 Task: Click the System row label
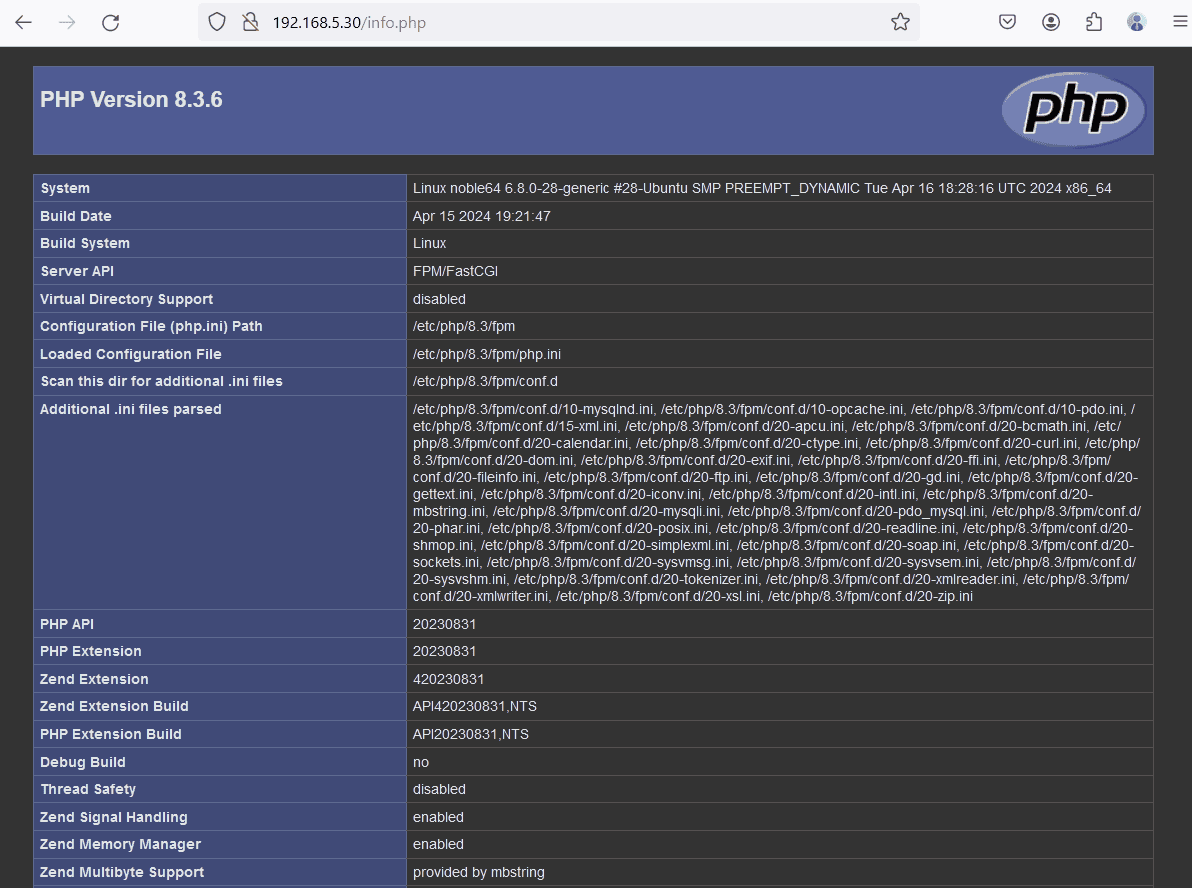(65, 188)
